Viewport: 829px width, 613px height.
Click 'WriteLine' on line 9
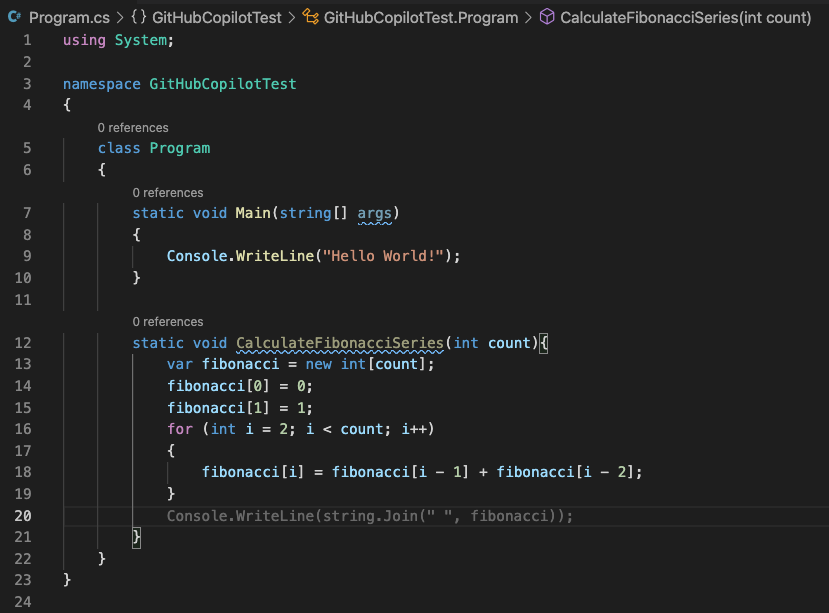pos(275,256)
